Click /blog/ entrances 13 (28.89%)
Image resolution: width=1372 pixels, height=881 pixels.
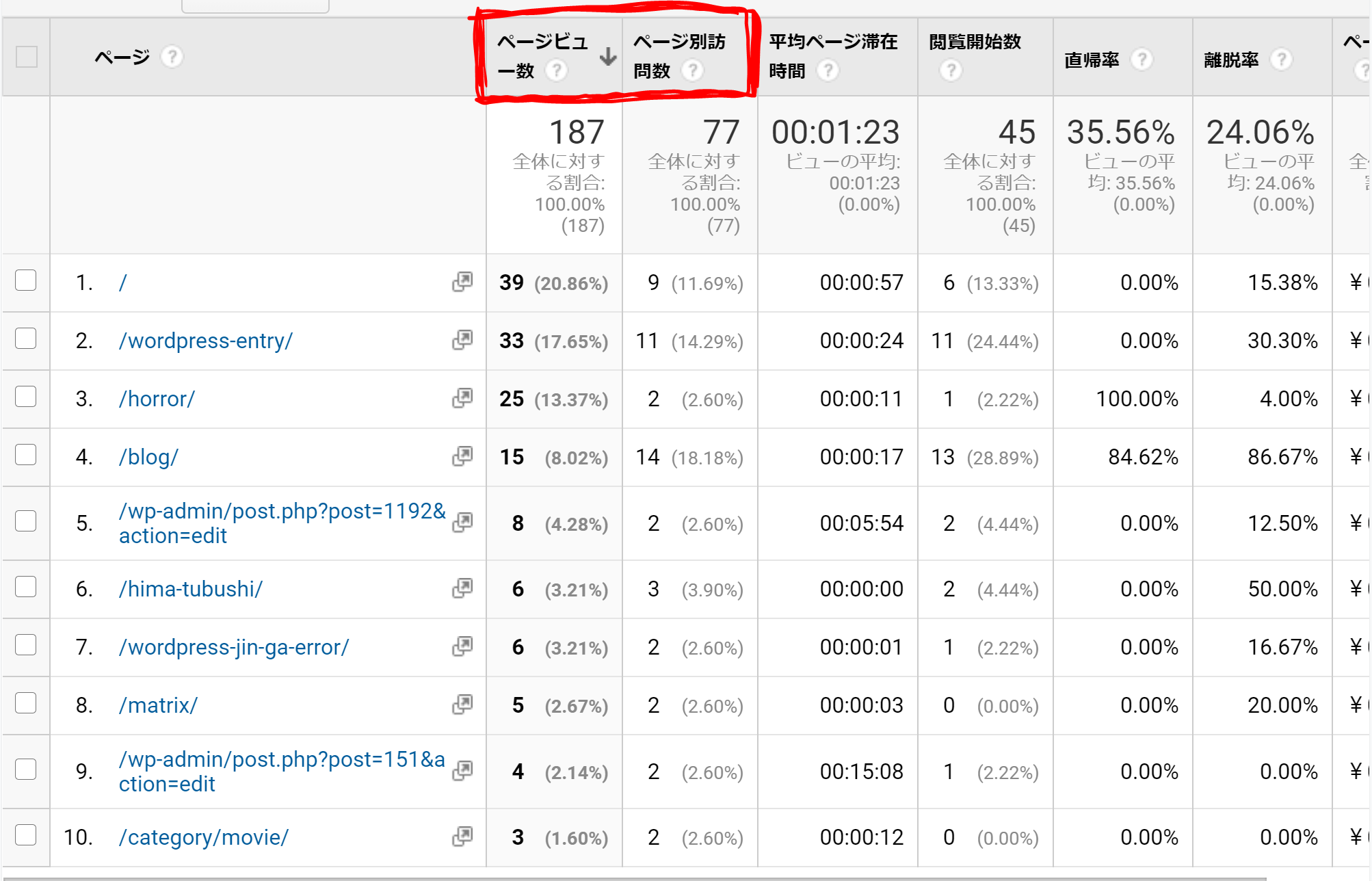(985, 457)
